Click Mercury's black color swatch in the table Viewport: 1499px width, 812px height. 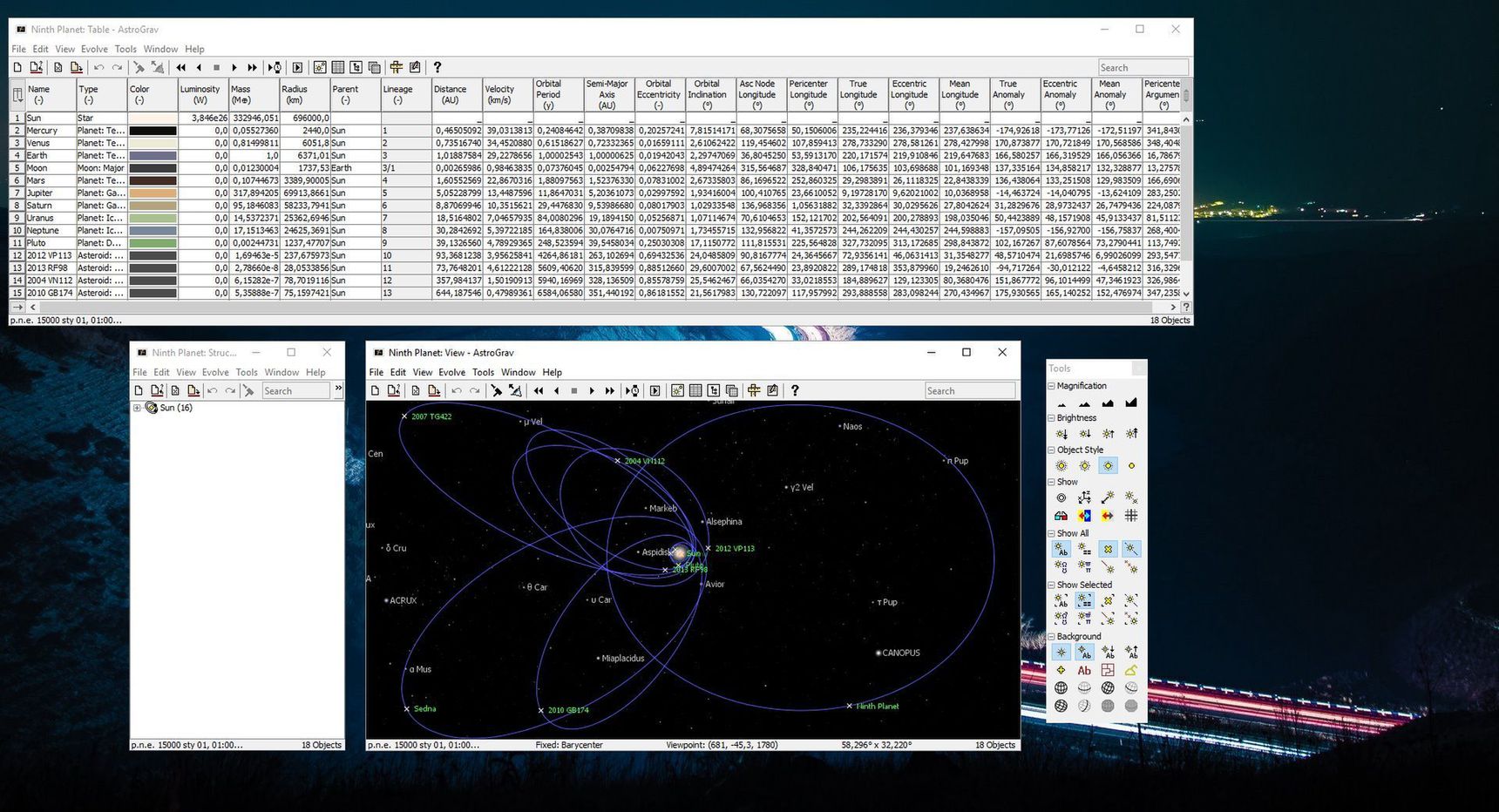[x=153, y=131]
